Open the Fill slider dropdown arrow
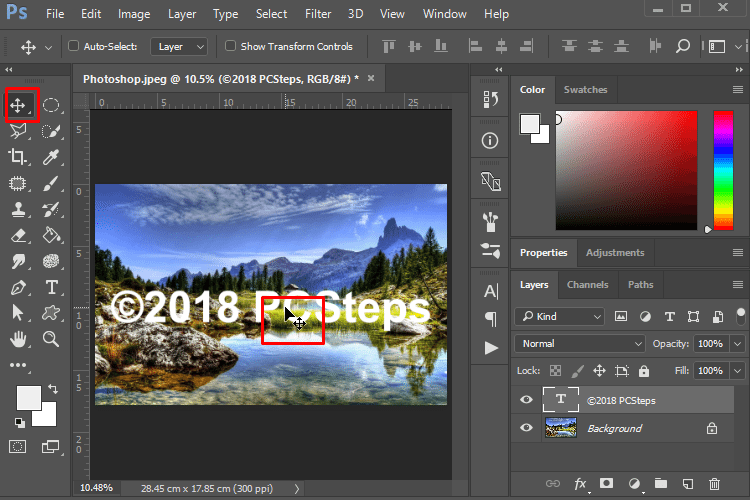The image size is (750, 500). point(737,371)
